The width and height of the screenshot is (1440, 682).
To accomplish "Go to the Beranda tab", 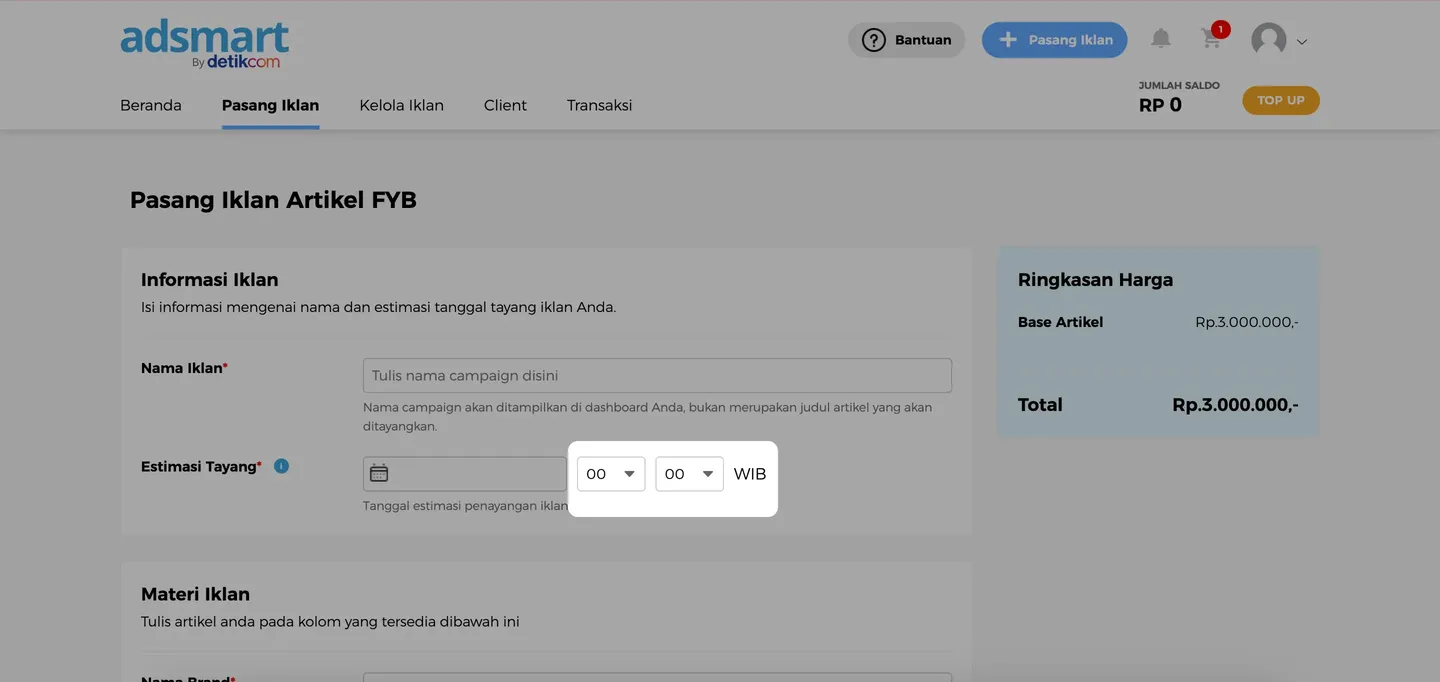I will coord(151,105).
